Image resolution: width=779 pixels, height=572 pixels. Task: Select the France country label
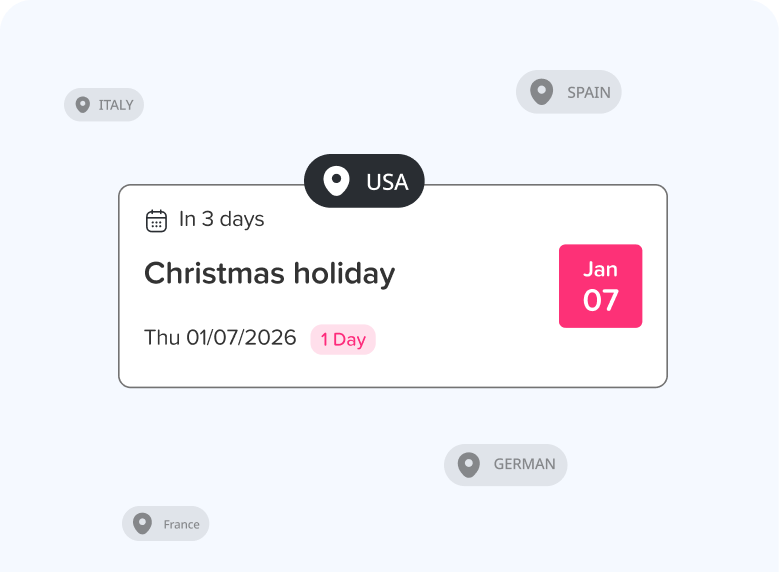click(181, 524)
